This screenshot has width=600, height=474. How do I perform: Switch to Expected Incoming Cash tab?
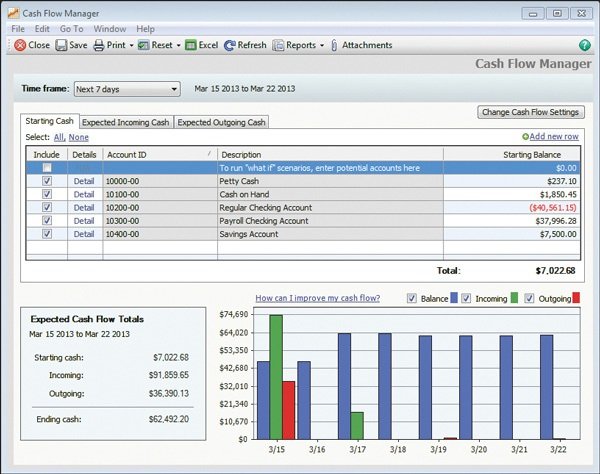coord(128,122)
